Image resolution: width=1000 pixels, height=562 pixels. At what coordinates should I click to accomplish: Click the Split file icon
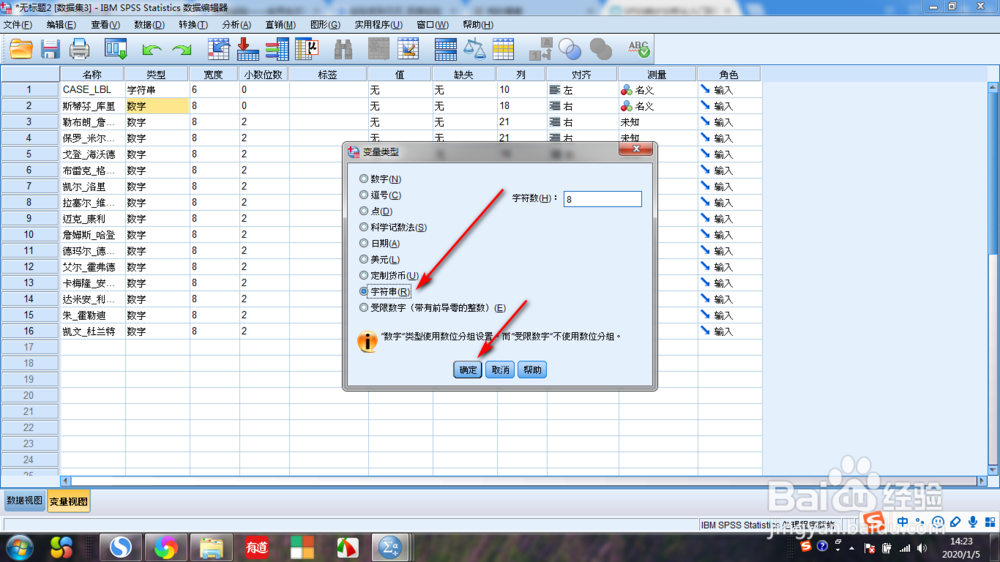click(x=445, y=49)
